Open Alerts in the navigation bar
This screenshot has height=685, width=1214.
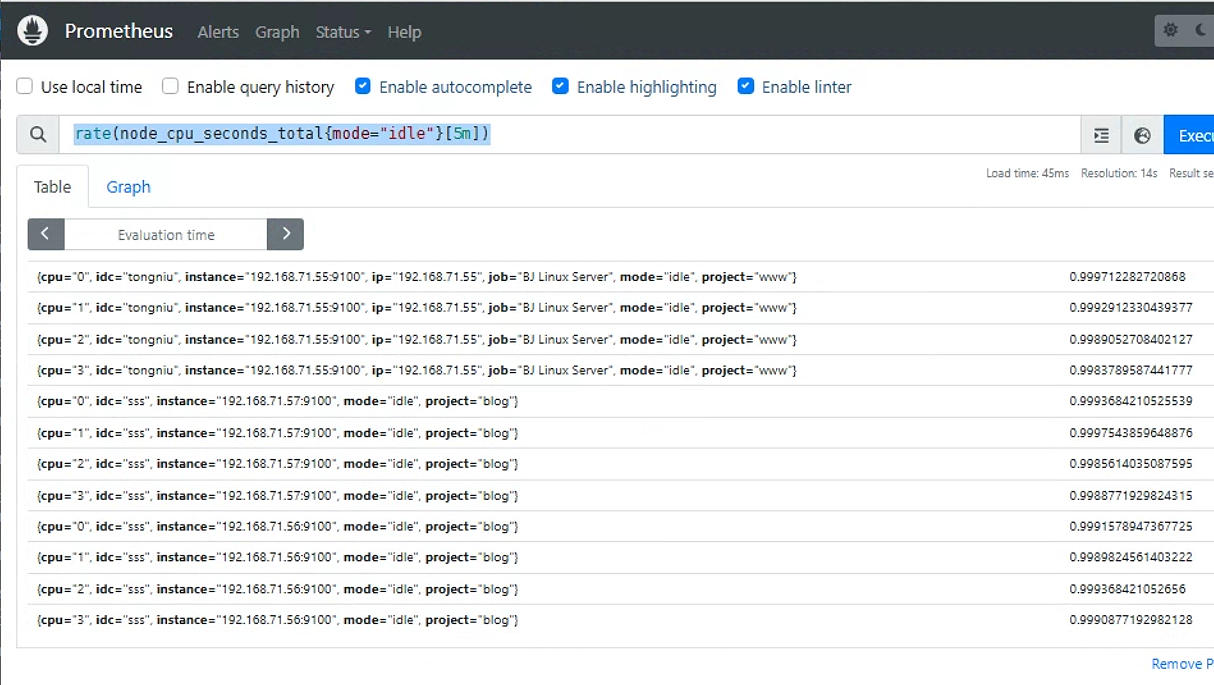click(x=218, y=32)
